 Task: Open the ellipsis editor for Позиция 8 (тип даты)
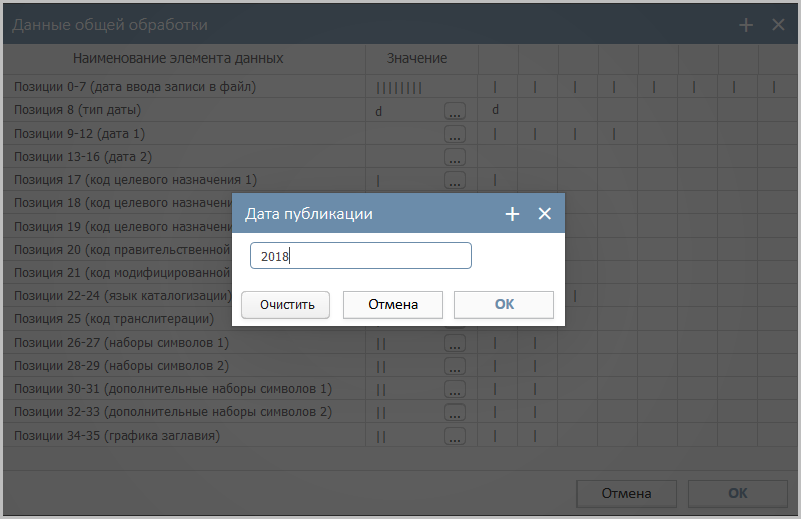(x=455, y=111)
